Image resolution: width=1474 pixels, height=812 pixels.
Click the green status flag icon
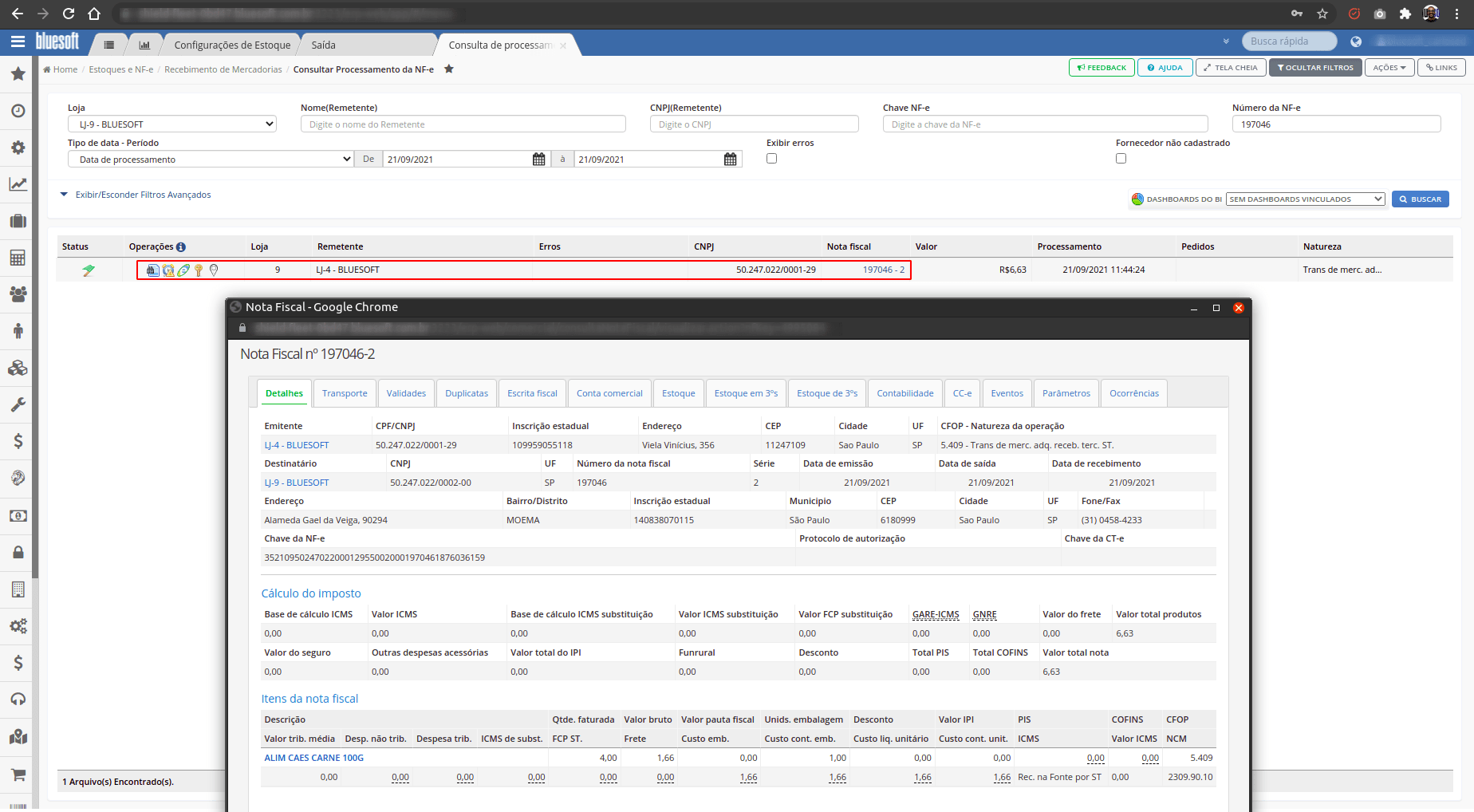pos(89,270)
